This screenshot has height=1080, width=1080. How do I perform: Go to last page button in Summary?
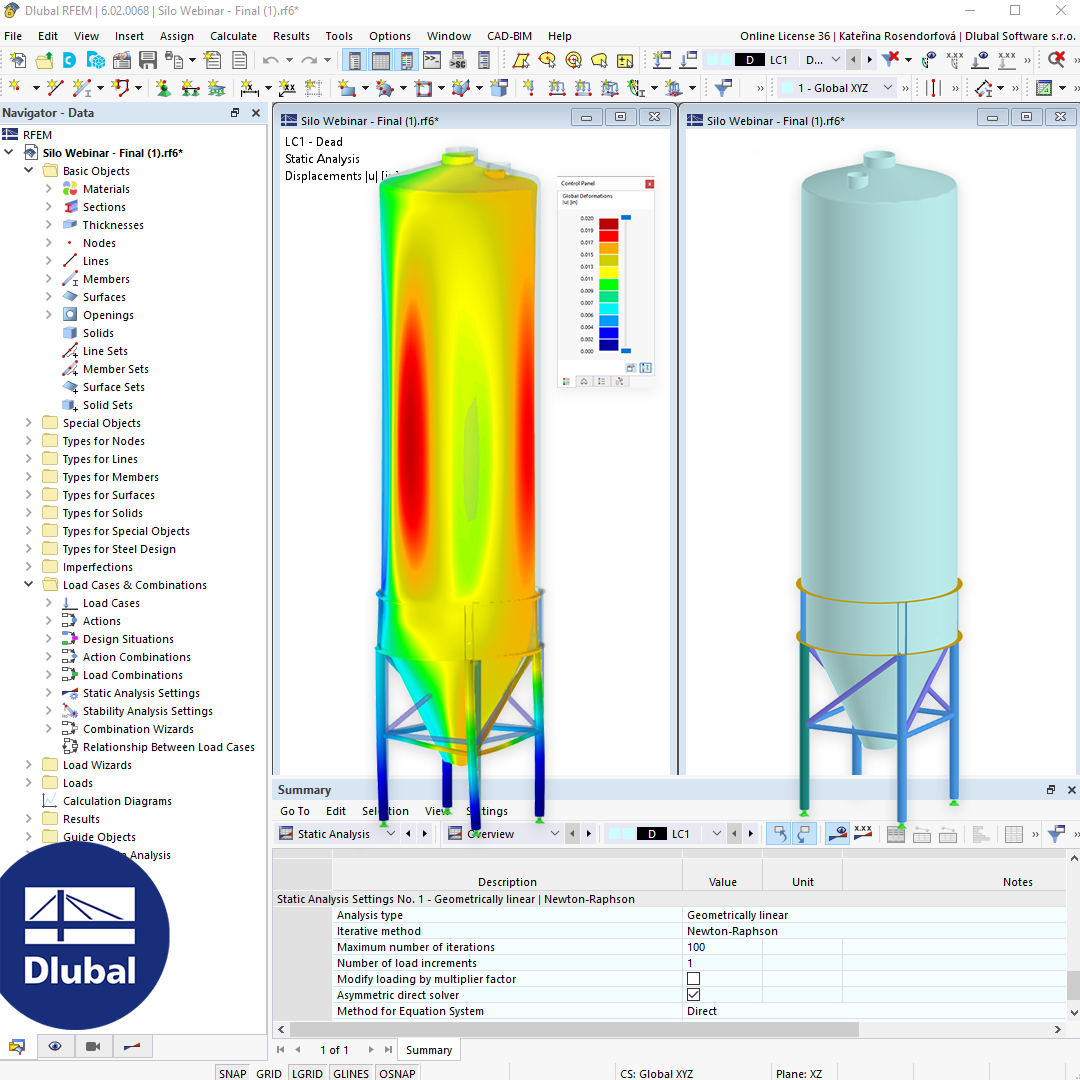tap(388, 1050)
